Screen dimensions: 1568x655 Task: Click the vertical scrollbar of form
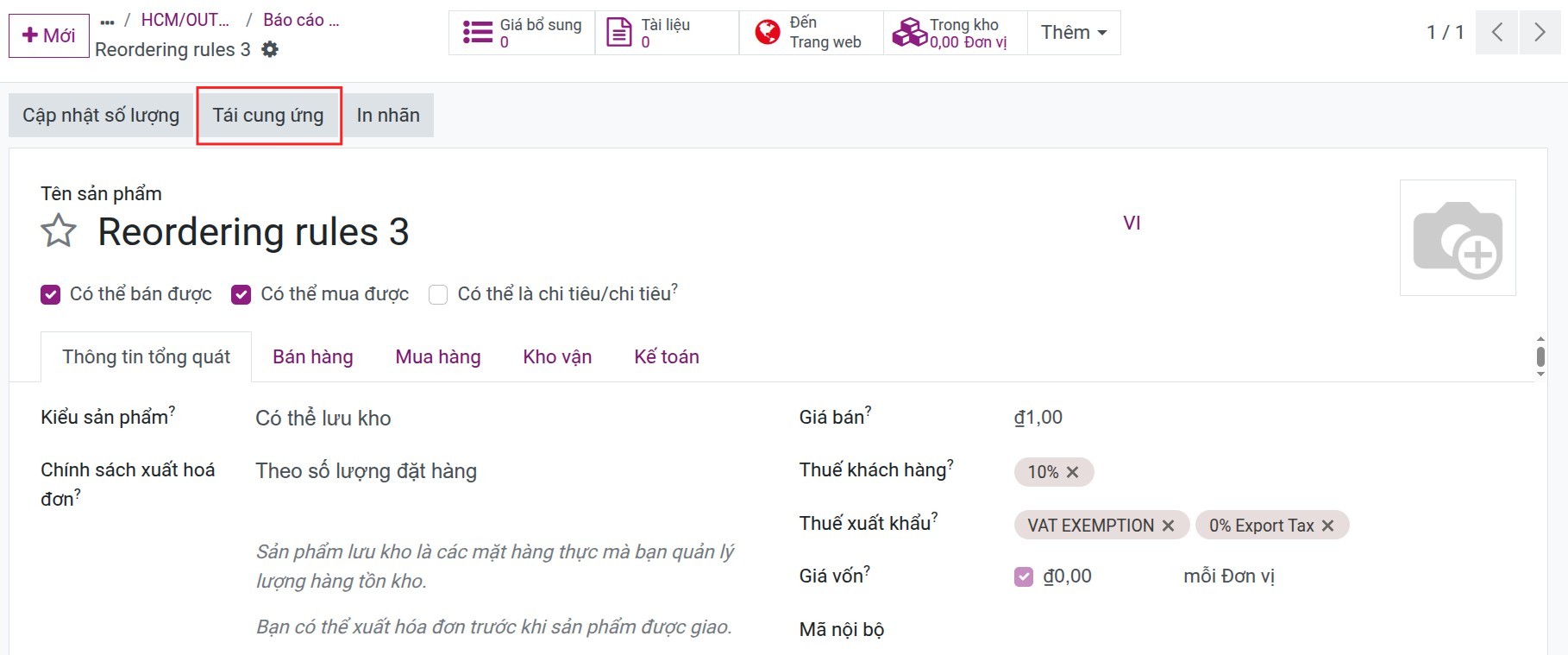pos(1540,356)
